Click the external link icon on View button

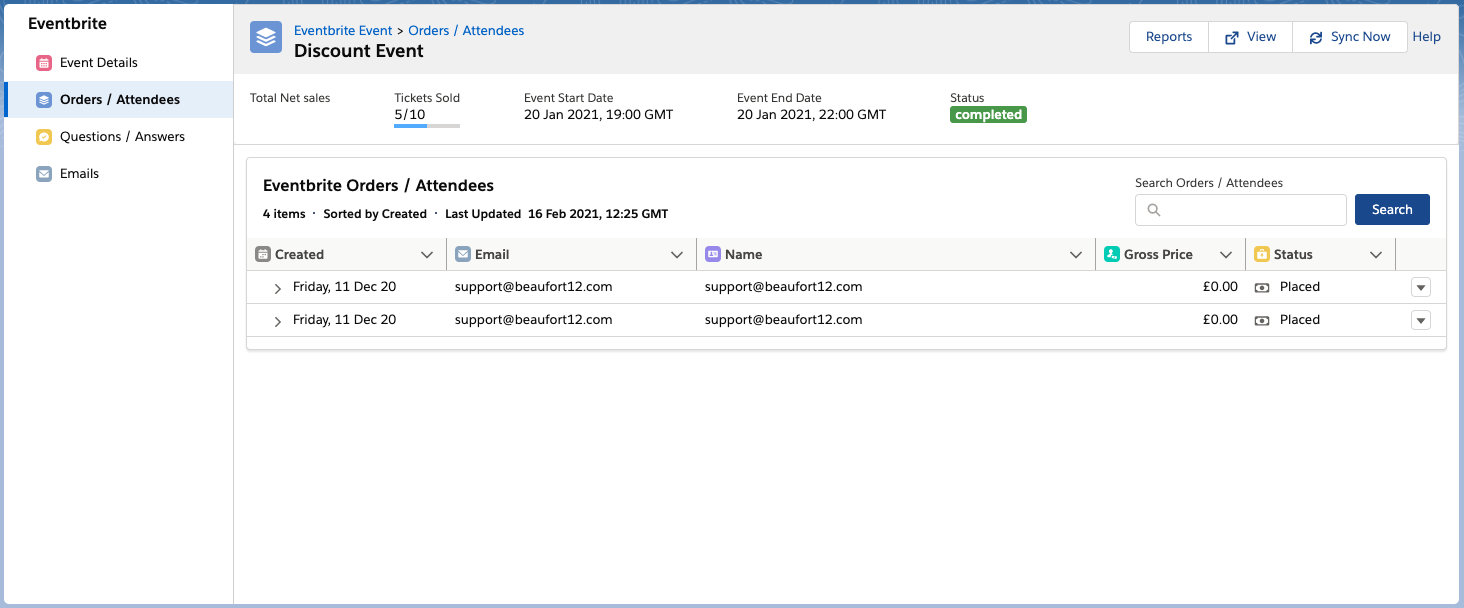1232,37
